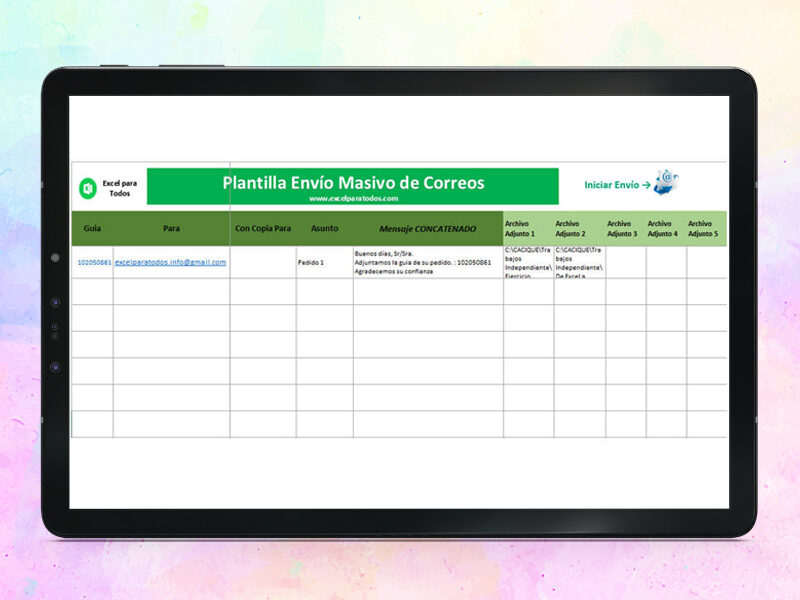This screenshot has width=800, height=600.
Task: Start sending with the Iniciar Envío button
Action: [x=617, y=185]
